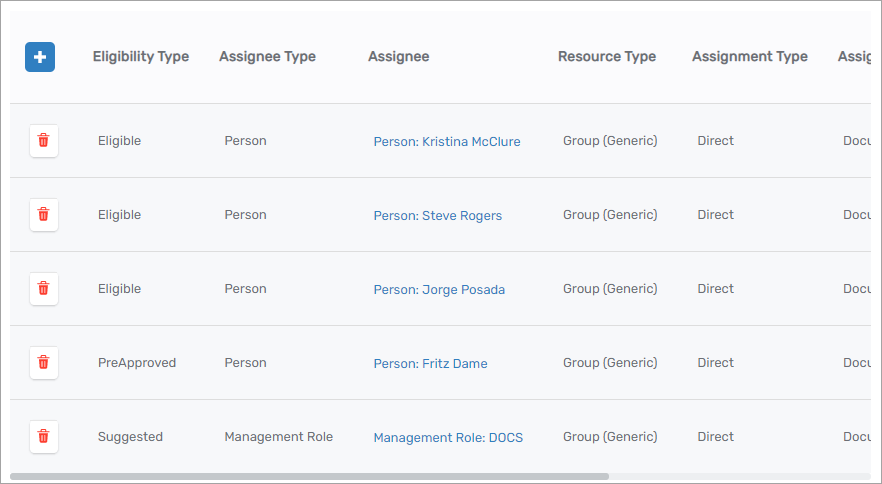This screenshot has width=882, height=484.
Task: Open the Management Role: DOCS link
Action: point(448,438)
